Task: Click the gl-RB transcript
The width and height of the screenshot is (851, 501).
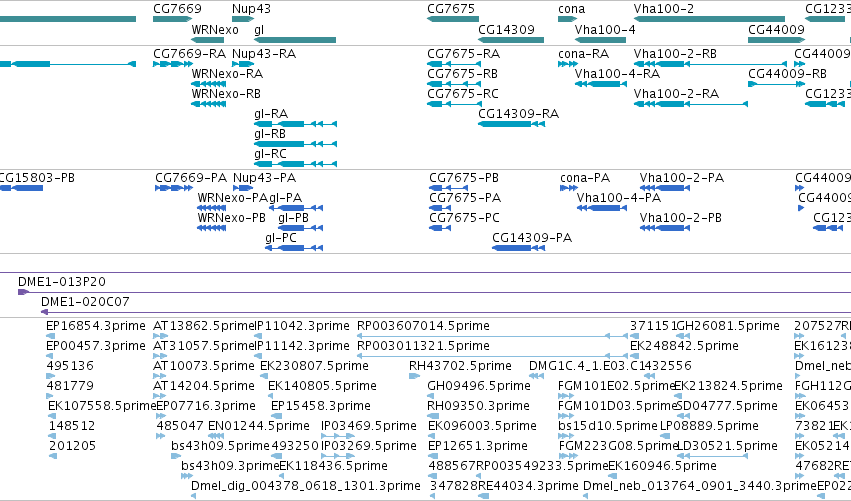Action: (295, 144)
